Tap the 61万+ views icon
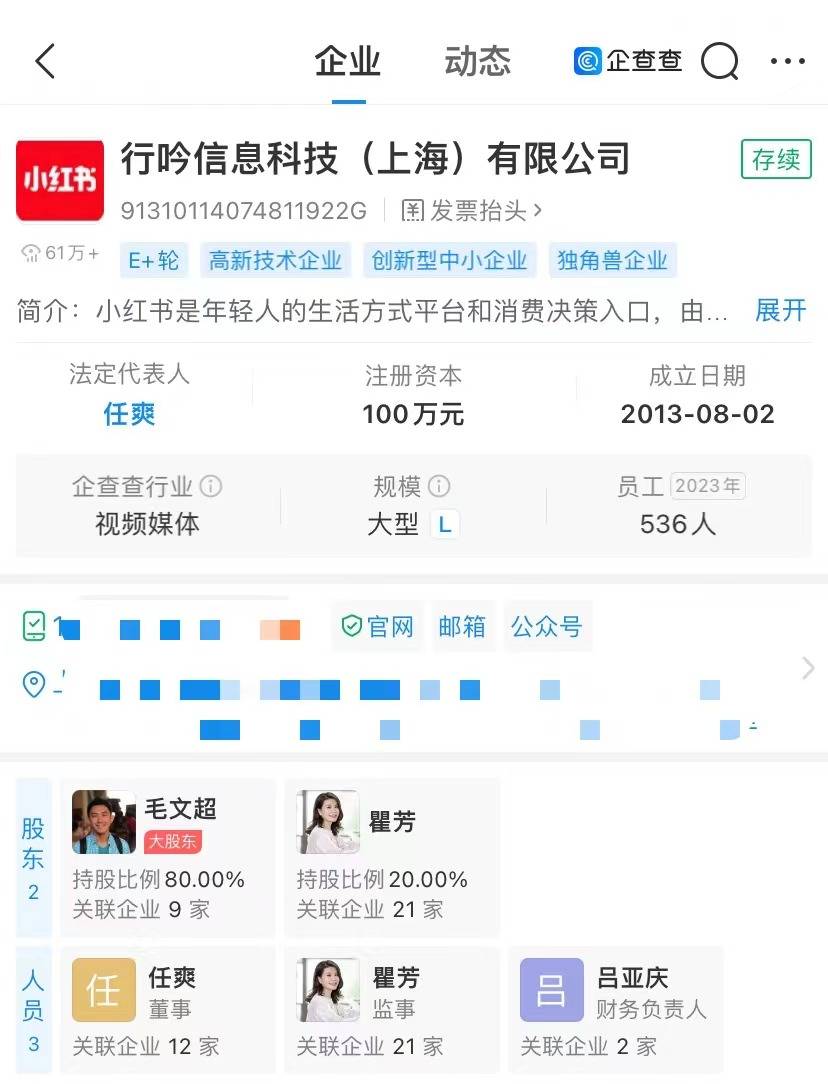The image size is (828, 1084). (x=30, y=253)
